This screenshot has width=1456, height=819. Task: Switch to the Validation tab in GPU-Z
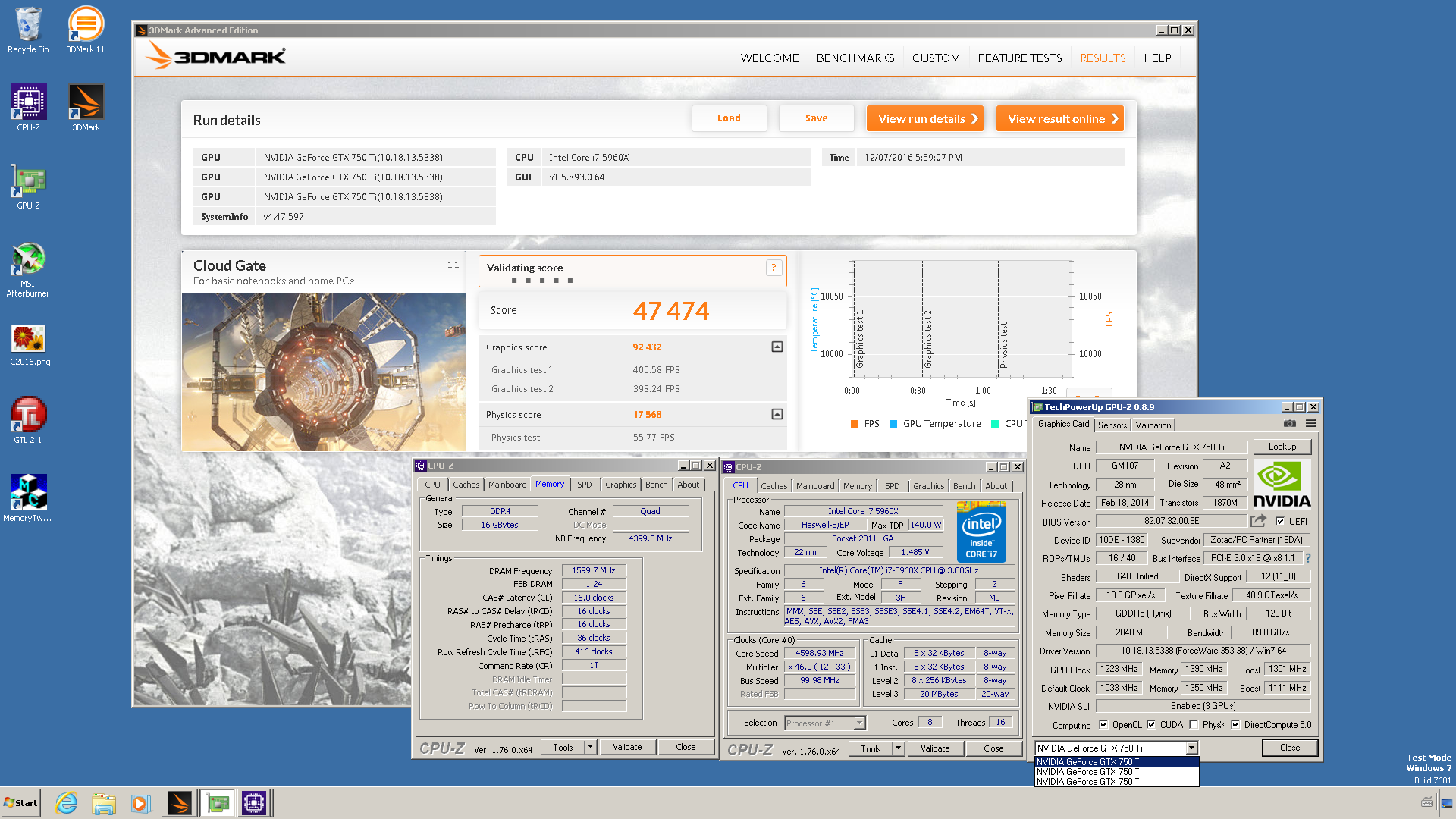coord(1153,425)
